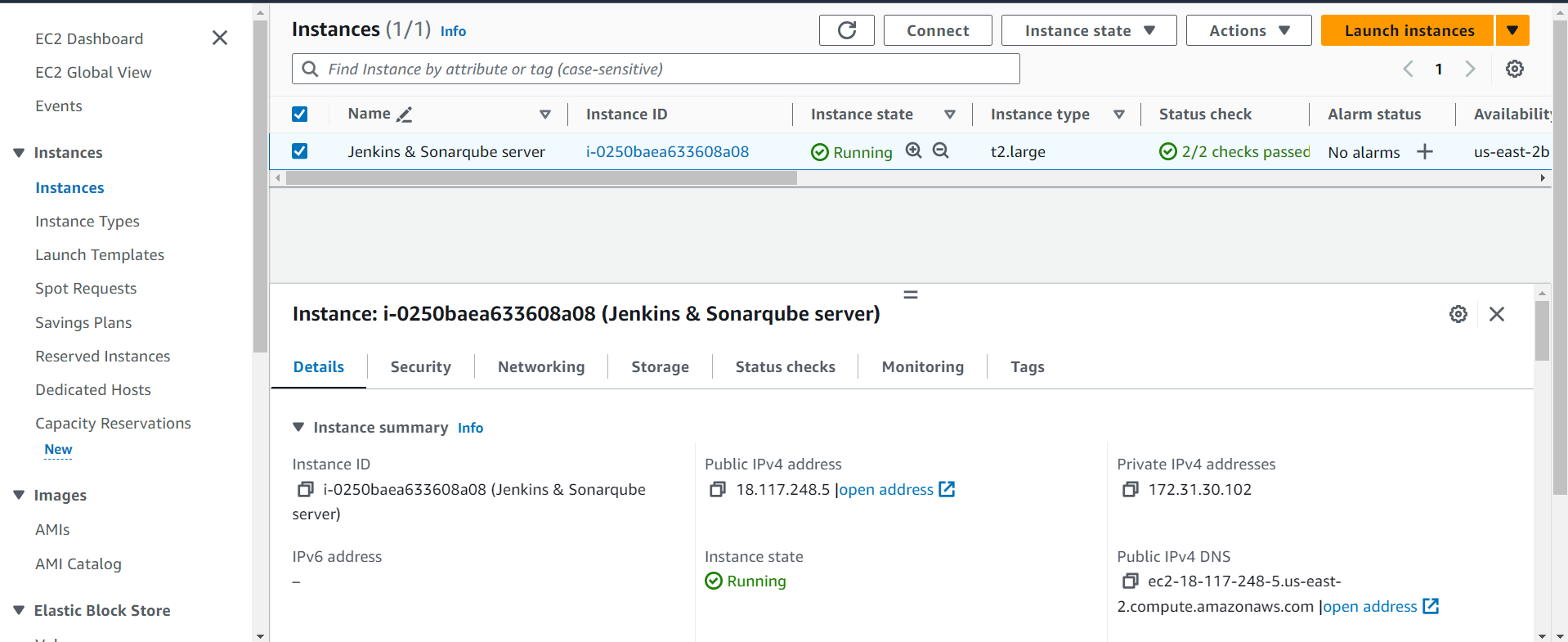Open Launch instances split-button arrow
Image resolution: width=1568 pixels, height=642 pixels.
coord(1512,30)
